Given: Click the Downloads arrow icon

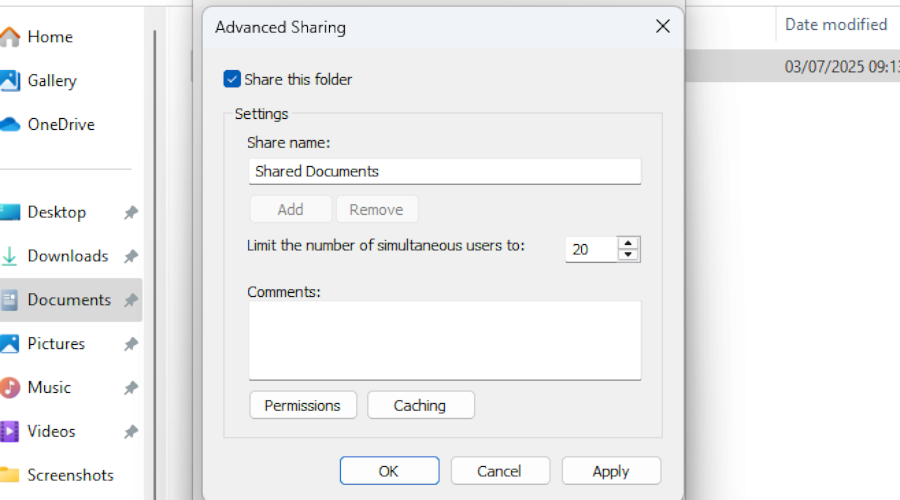Looking at the screenshot, I should 9,256.
